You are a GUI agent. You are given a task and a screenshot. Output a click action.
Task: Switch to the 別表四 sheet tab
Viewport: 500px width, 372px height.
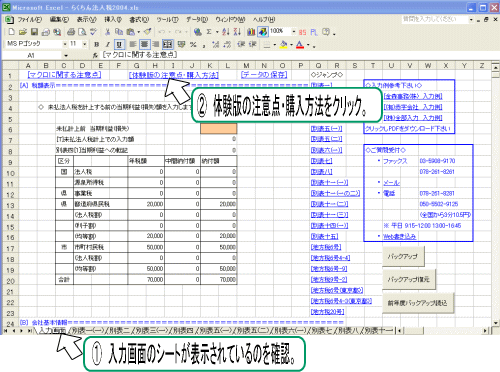(184, 330)
